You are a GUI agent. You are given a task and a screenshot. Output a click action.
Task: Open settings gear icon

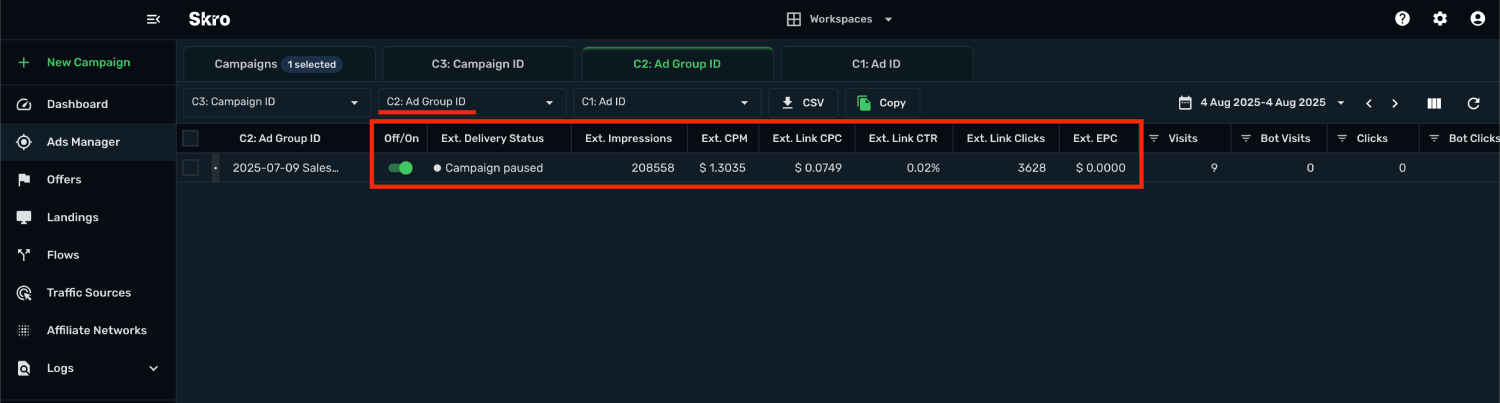click(1440, 19)
